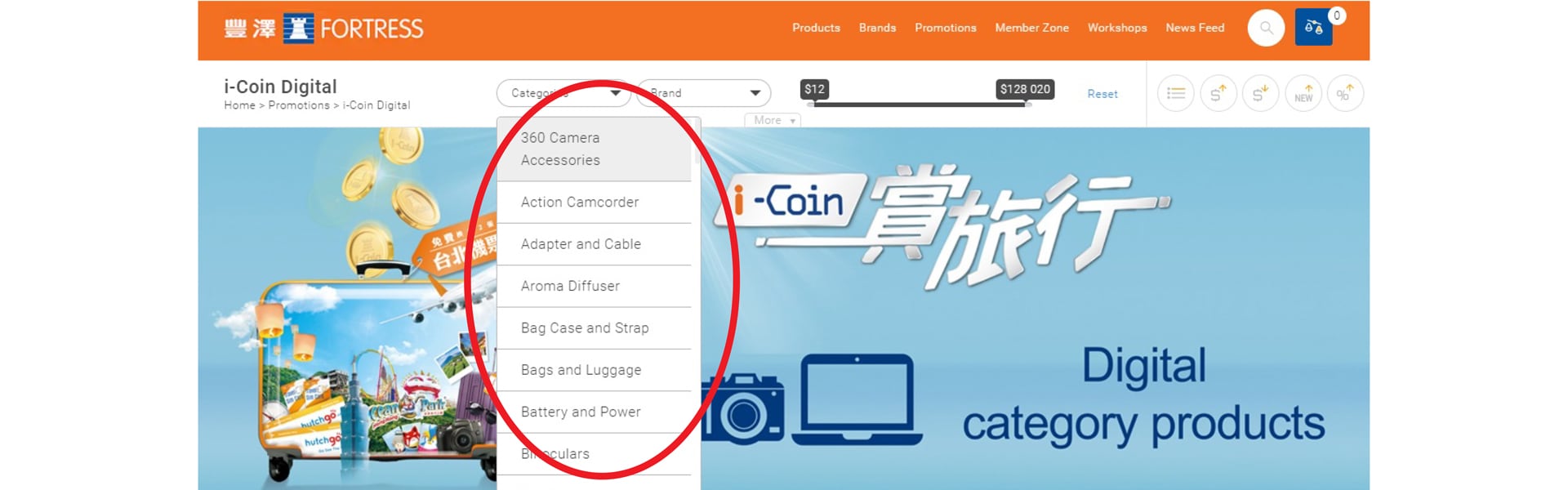Open the product comparison scale icon

(x=1313, y=28)
